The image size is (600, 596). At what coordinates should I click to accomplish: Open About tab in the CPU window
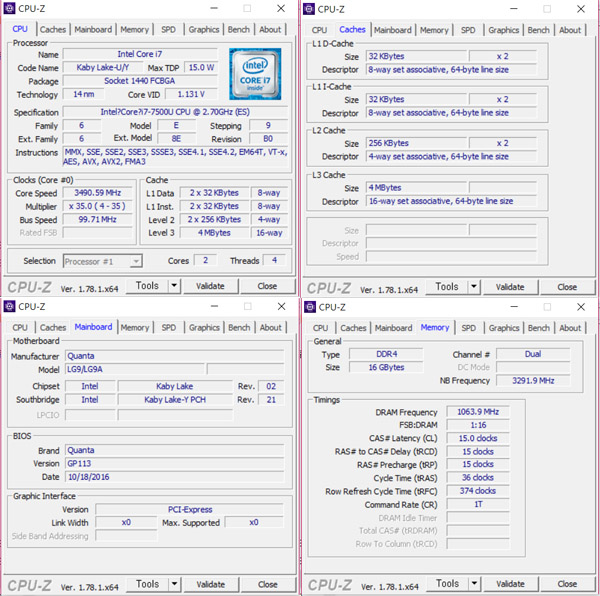(270, 29)
